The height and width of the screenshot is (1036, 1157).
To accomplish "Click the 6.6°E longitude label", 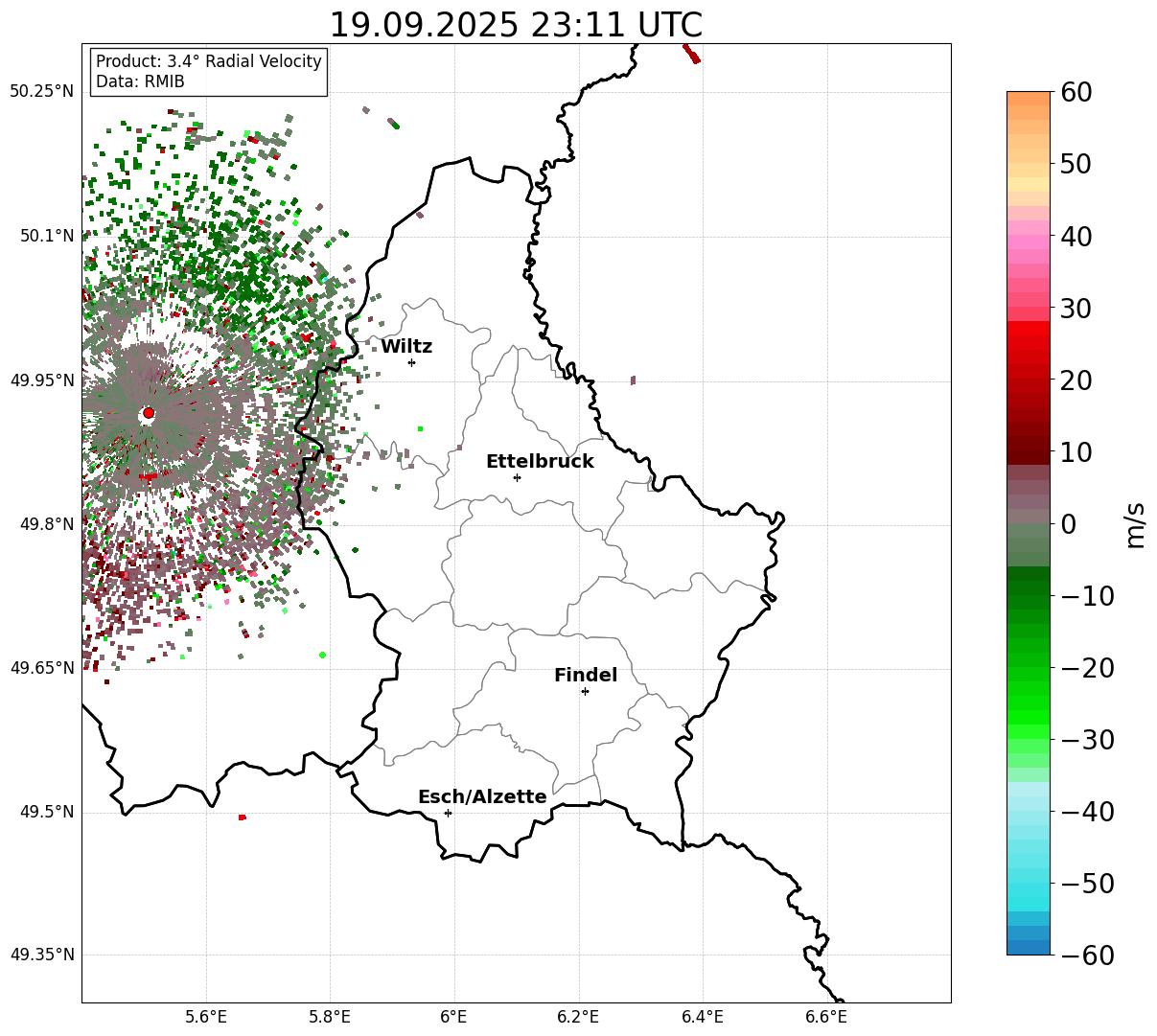I will [x=826, y=1017].
